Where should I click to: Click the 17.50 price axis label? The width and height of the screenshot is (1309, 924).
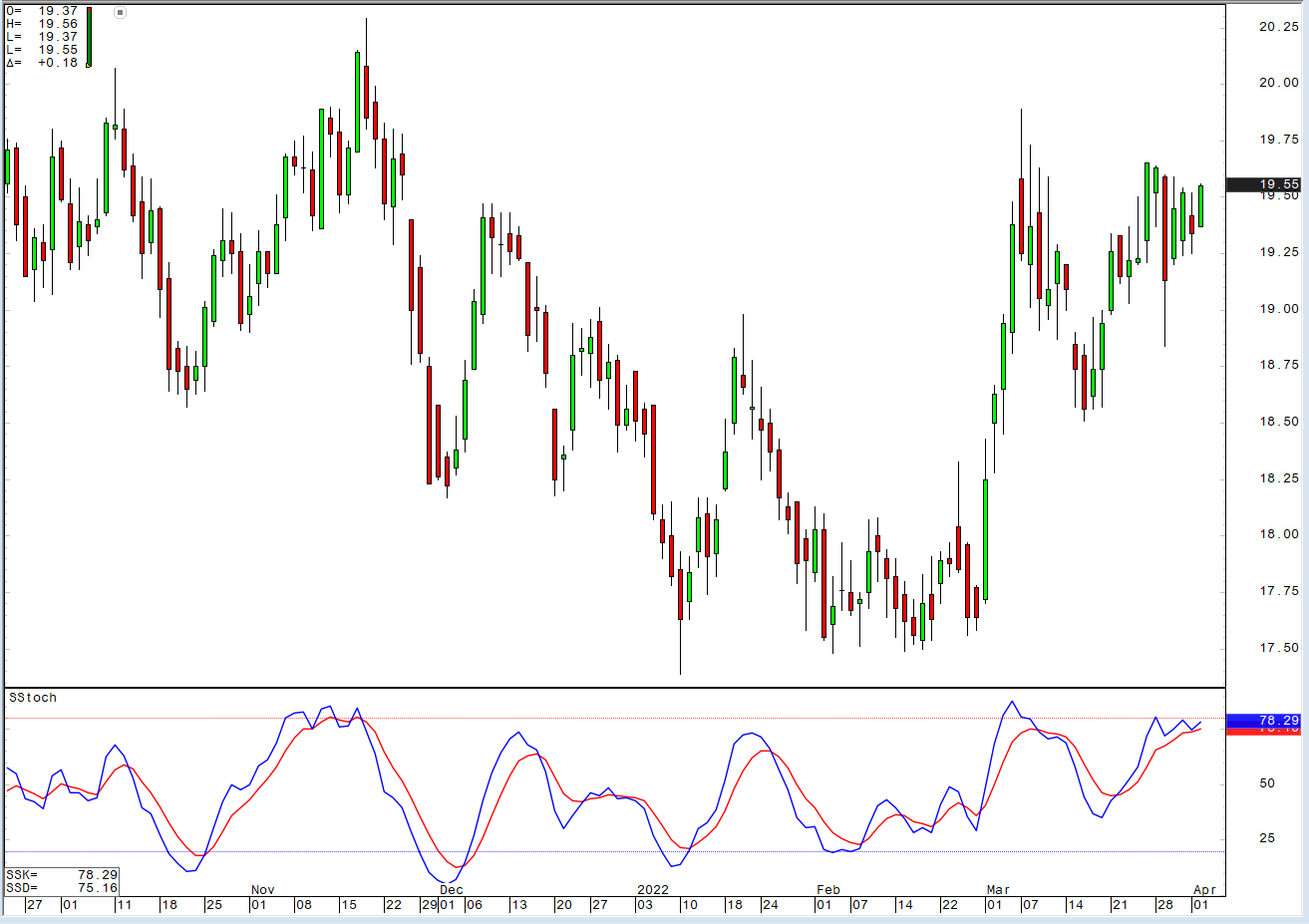pyautogui.click(x=1279, y=648)
